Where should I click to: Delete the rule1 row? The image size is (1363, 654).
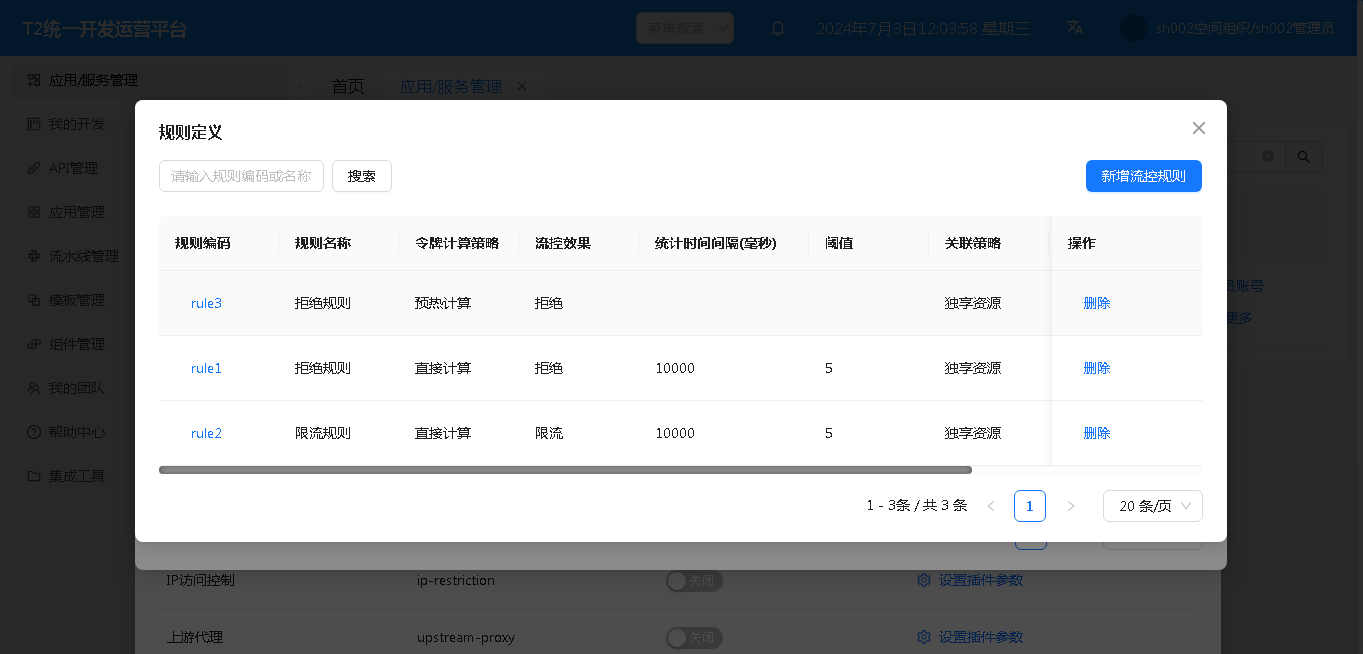pyautogui.click(x=1097, y=368)
